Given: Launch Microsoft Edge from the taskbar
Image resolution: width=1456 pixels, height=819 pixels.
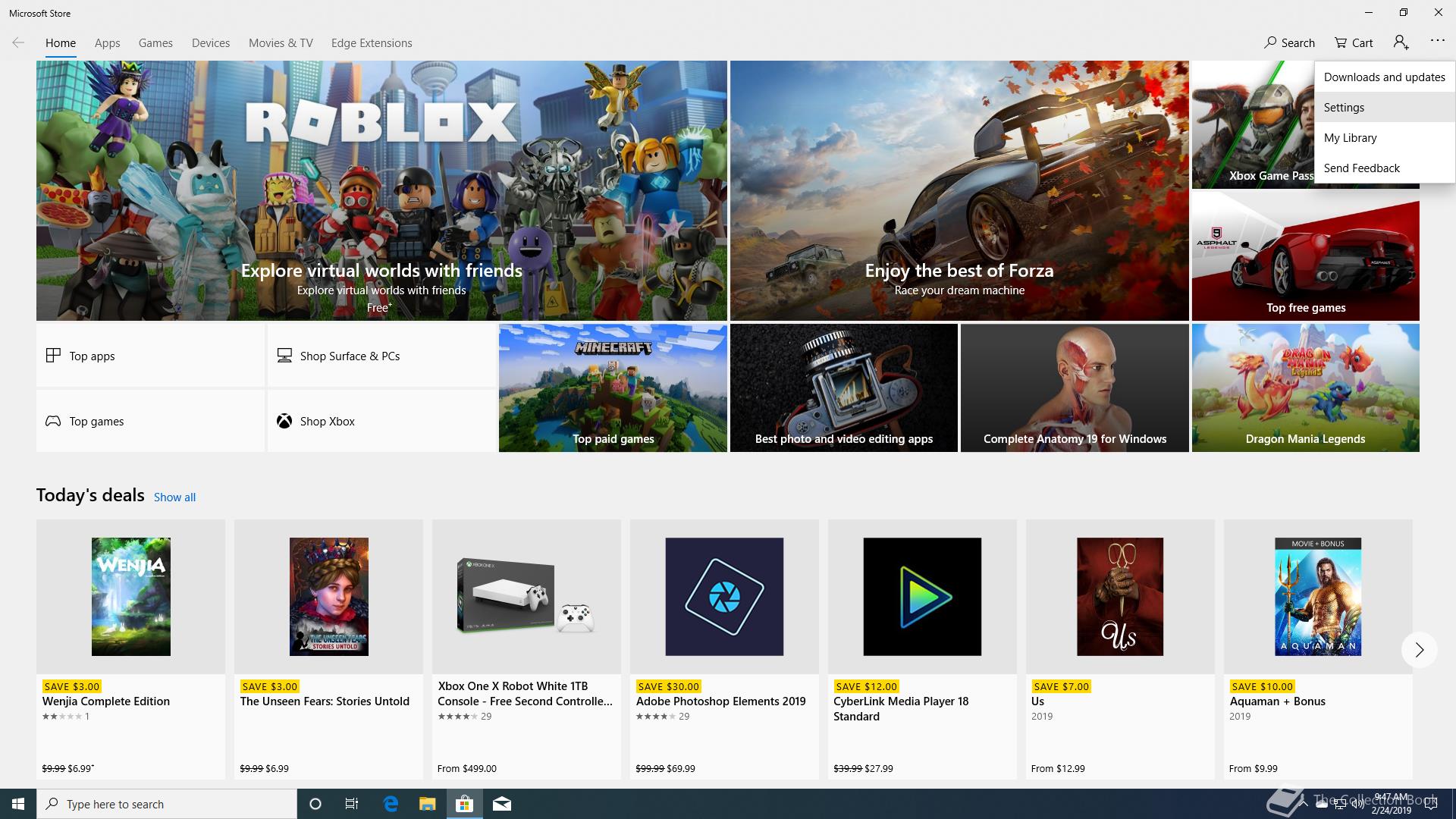Looking at the screenshot, I should pyautogui.click(x=391, y=804).
